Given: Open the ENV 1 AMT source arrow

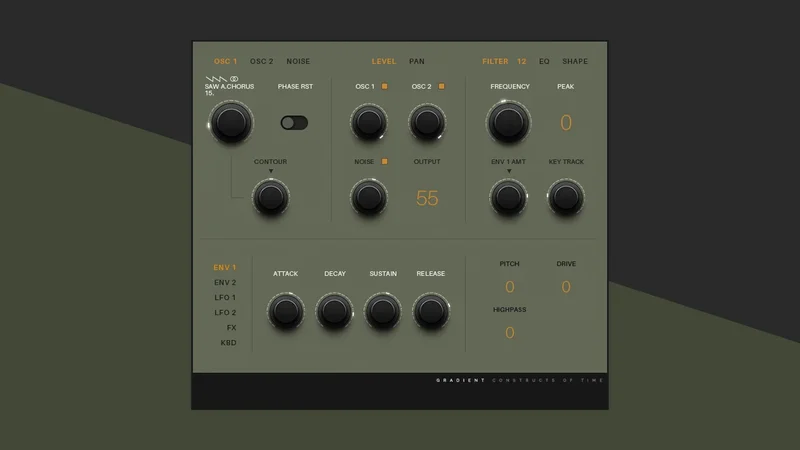Looking at the screenshot, I should click(x=509, y=171).
